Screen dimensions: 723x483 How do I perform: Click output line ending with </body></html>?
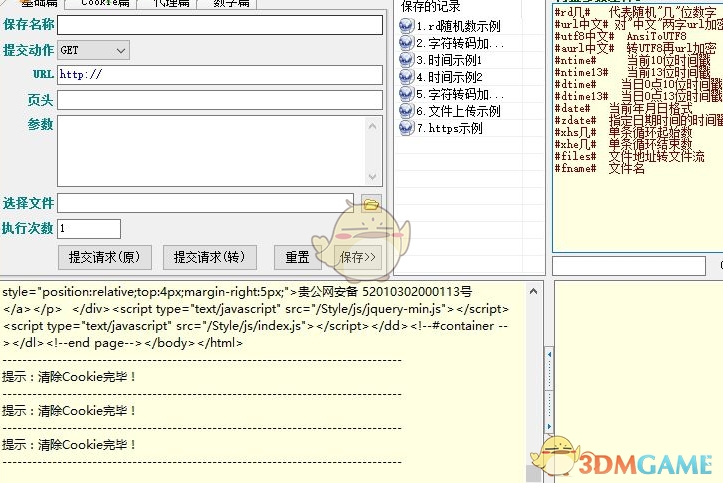tap(123, 343)
